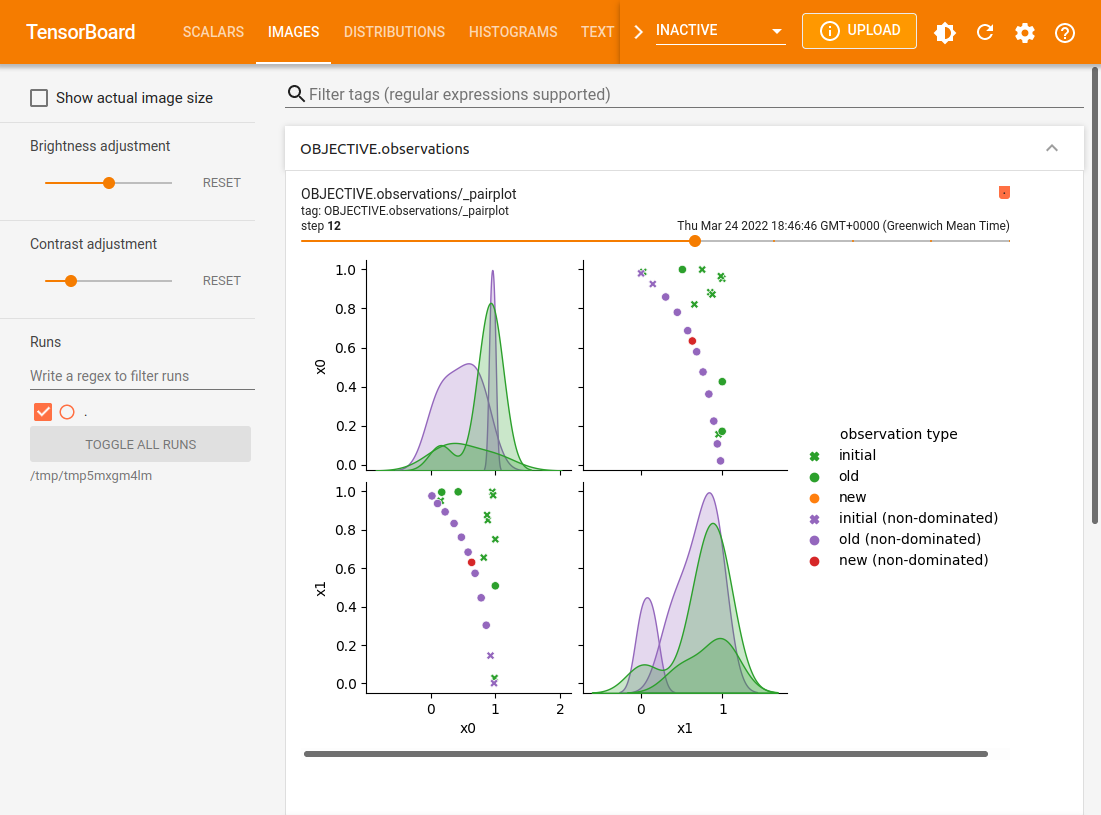
Task: Open TensorBoard settings gear
Action: pyautogui.click(x=1024, y=31)
